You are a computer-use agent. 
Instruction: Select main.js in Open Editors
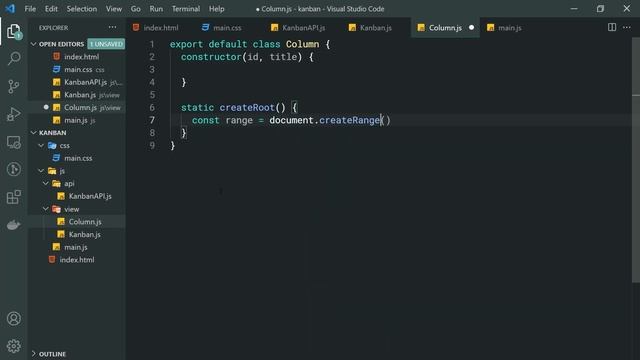pos(77,120)
